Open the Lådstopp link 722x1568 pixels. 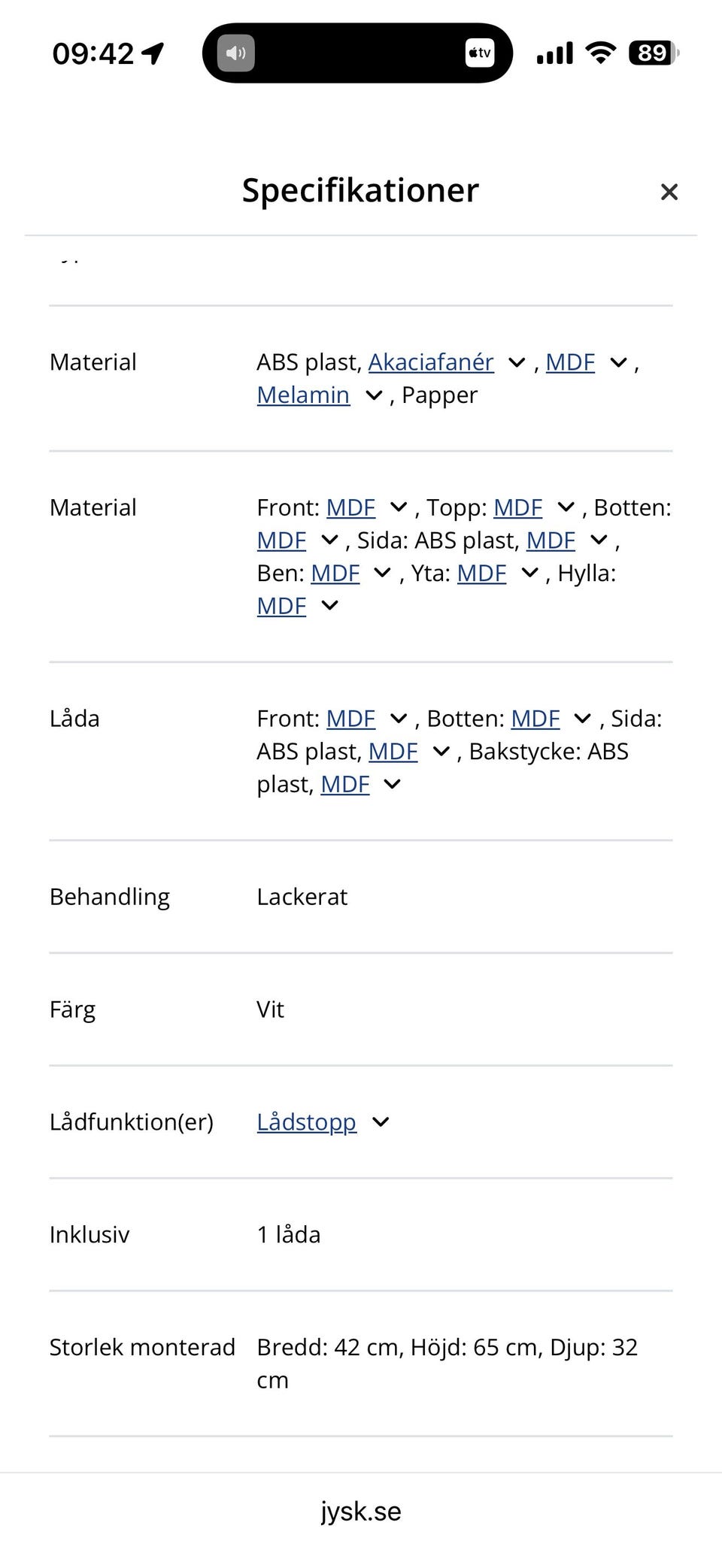306,1122
